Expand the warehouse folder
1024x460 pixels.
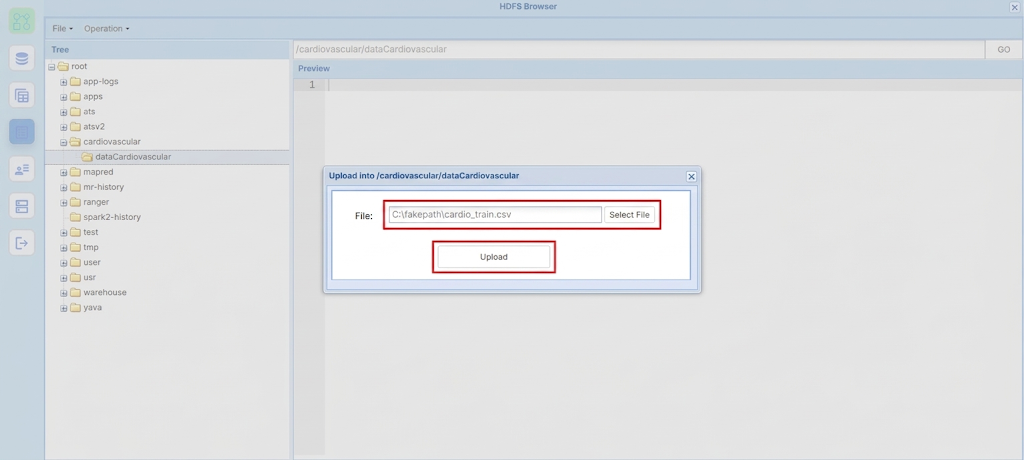coord(63,293)
